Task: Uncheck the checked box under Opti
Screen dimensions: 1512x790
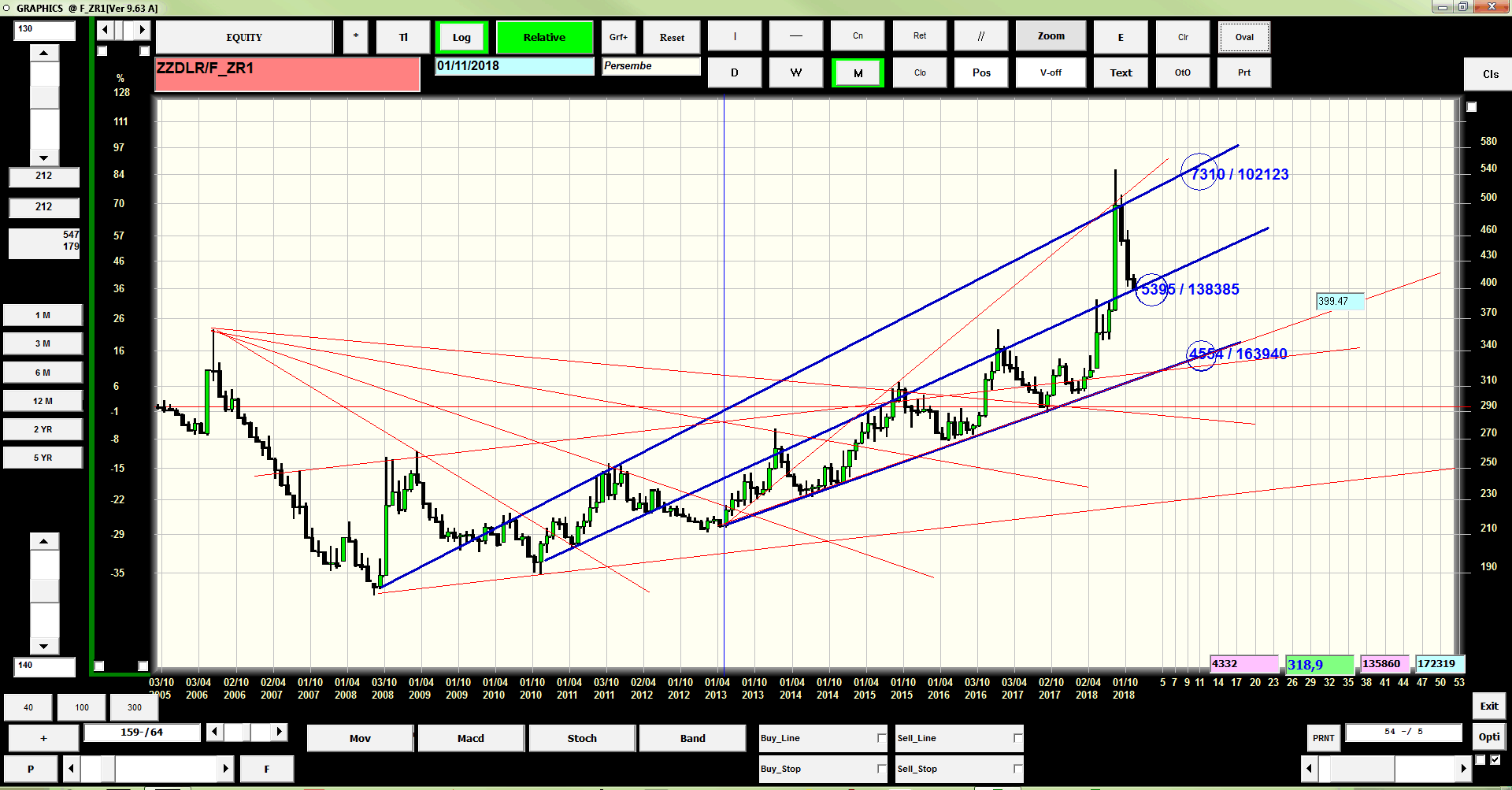Action: click(x=1495, y=760)
